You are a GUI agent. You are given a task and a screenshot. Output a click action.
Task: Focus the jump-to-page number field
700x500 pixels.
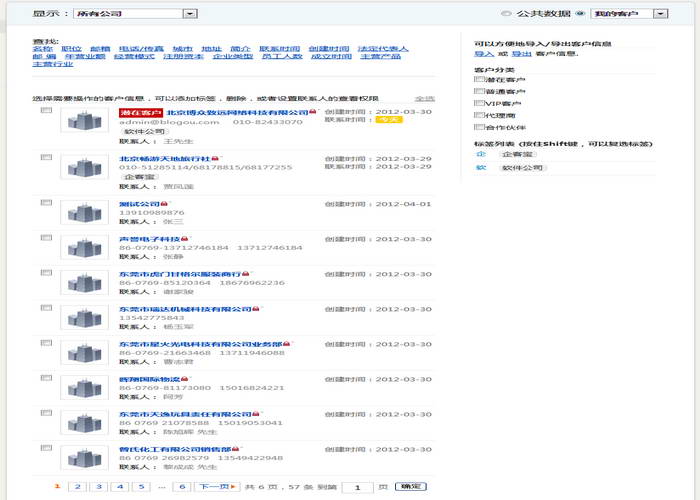click(x=357, y=487)
